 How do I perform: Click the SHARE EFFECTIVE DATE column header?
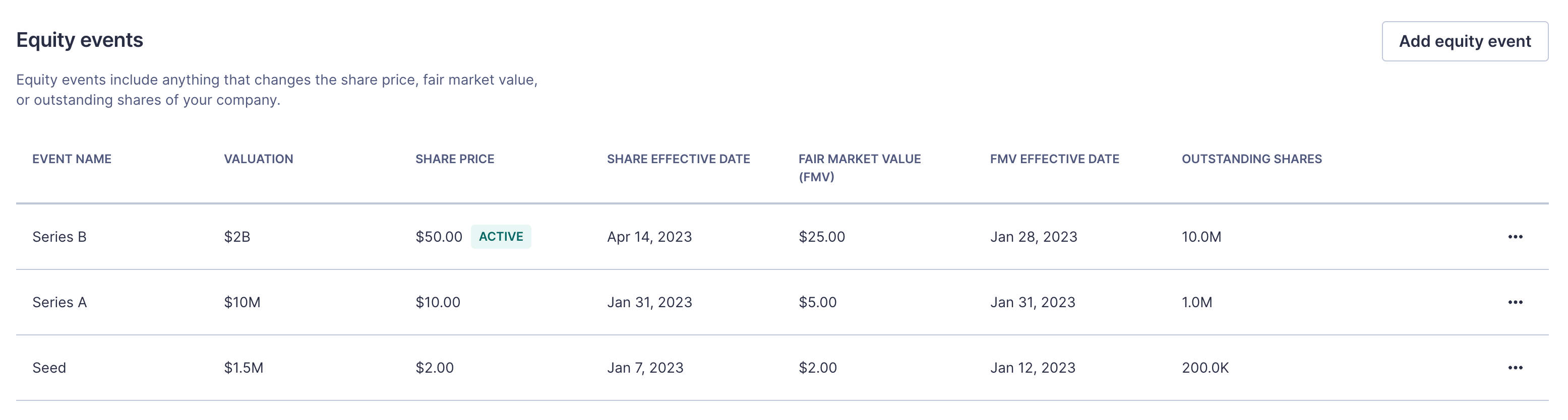coord(678,159)
